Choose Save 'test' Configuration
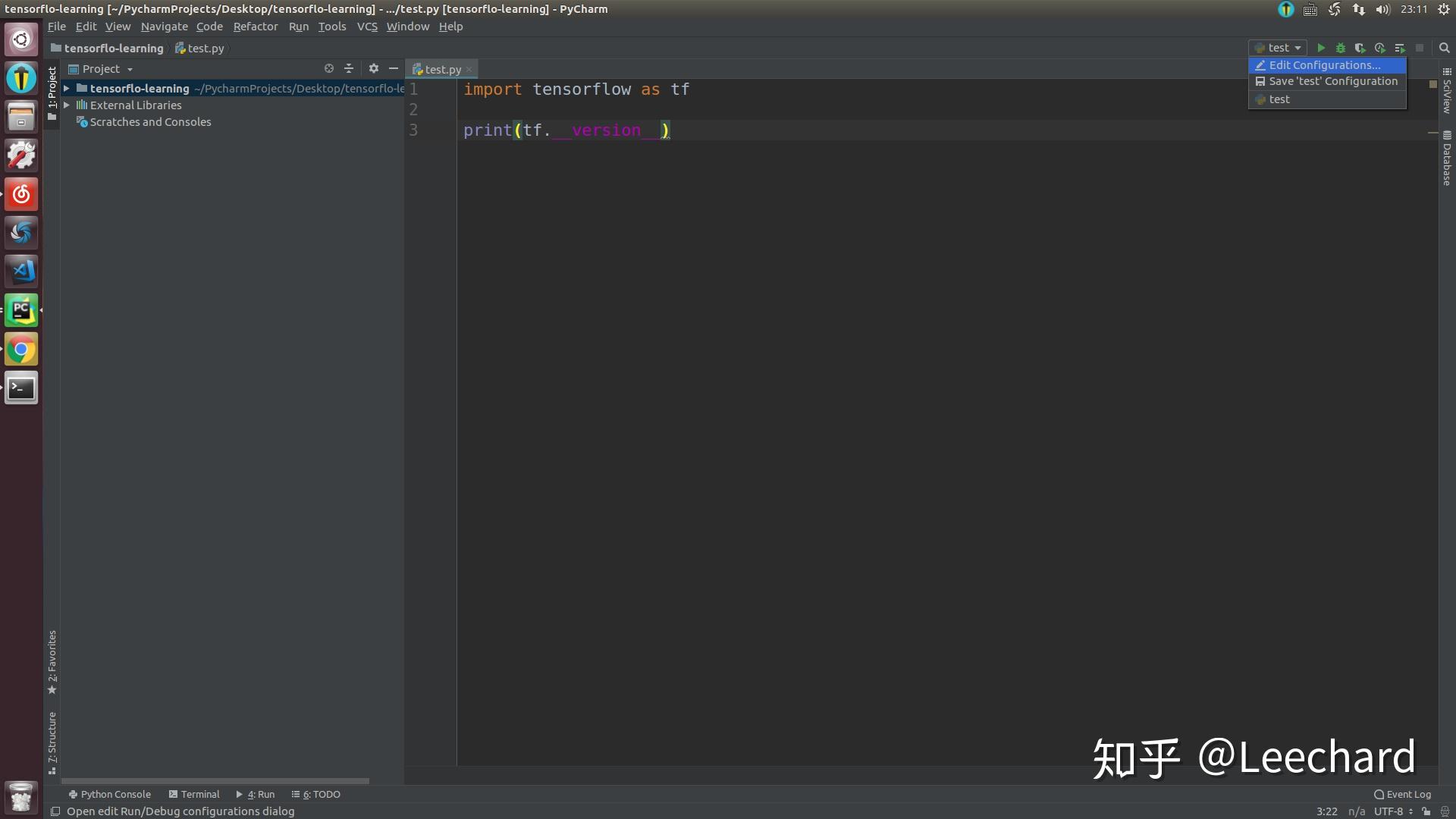This screenshot has width=1456, height=819. click(1327, 81)
